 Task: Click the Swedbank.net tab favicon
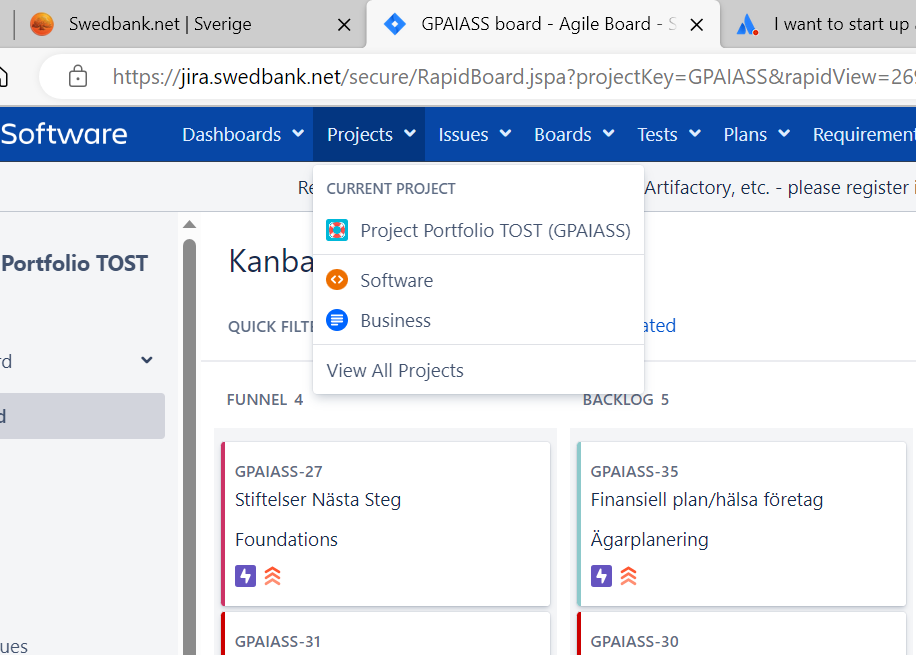click(42, 24)
